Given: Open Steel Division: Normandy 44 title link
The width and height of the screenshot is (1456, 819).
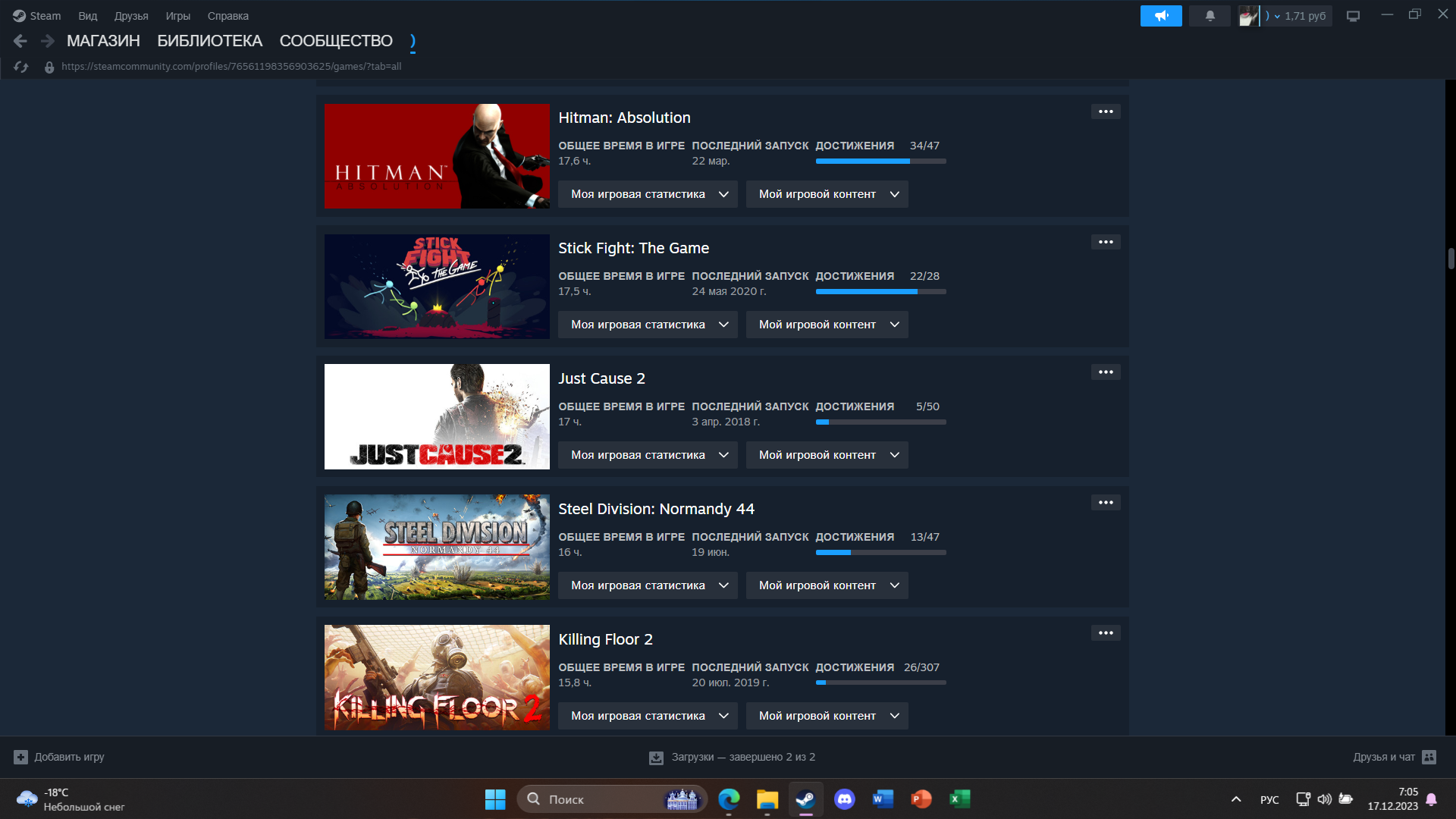Looking at the screenshot, I should pos(656,509).
